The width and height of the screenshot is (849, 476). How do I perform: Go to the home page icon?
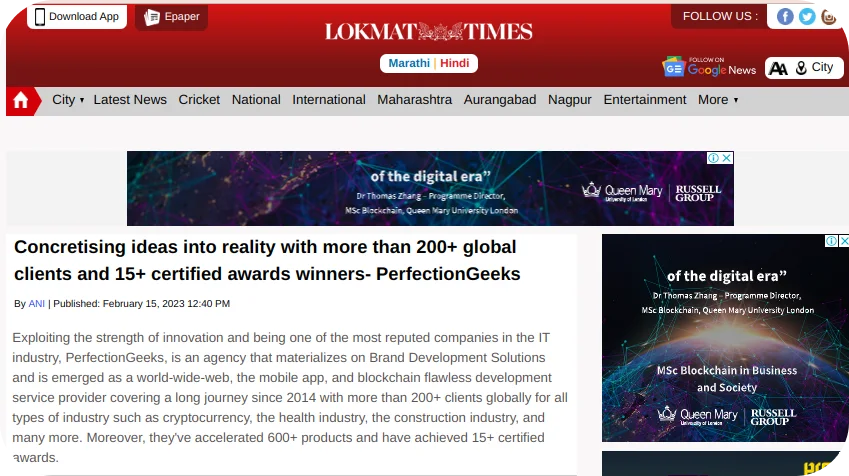[21, 100]
